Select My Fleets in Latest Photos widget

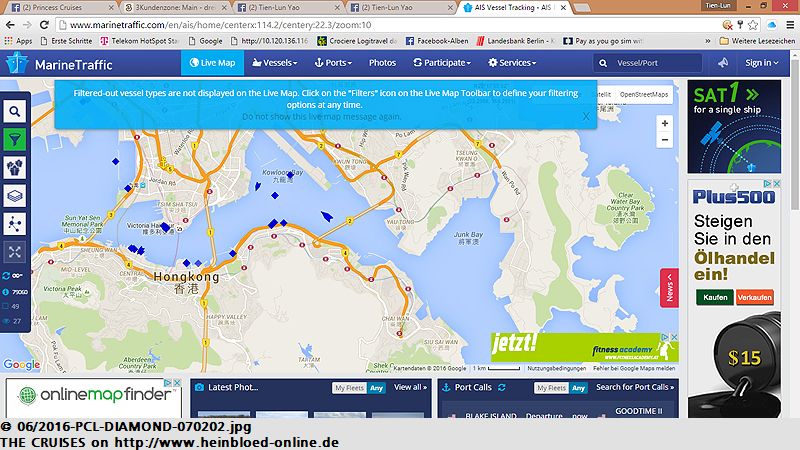click(349, 388)
